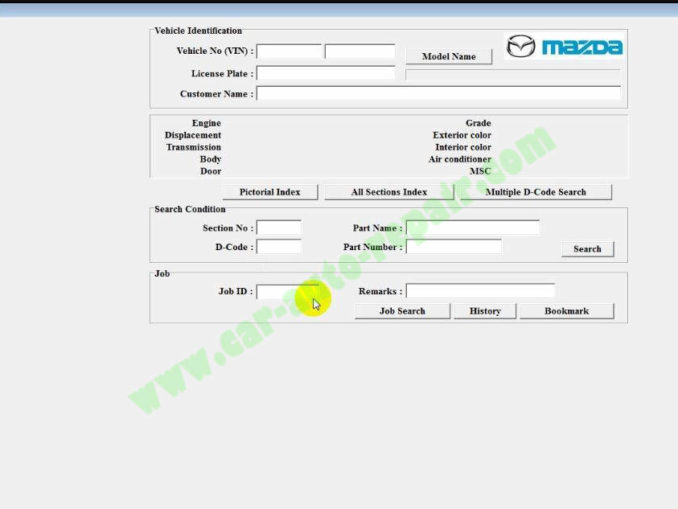Select the Customer Name text field

click(438, 94)
